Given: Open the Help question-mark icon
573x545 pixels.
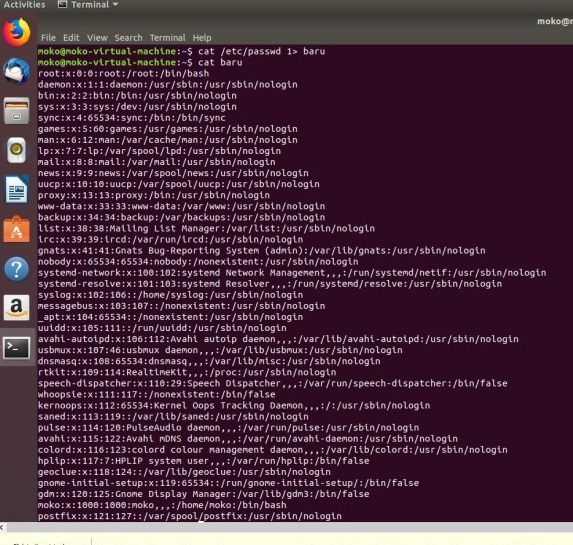Looking at the screenshot, I should point(16,269).
